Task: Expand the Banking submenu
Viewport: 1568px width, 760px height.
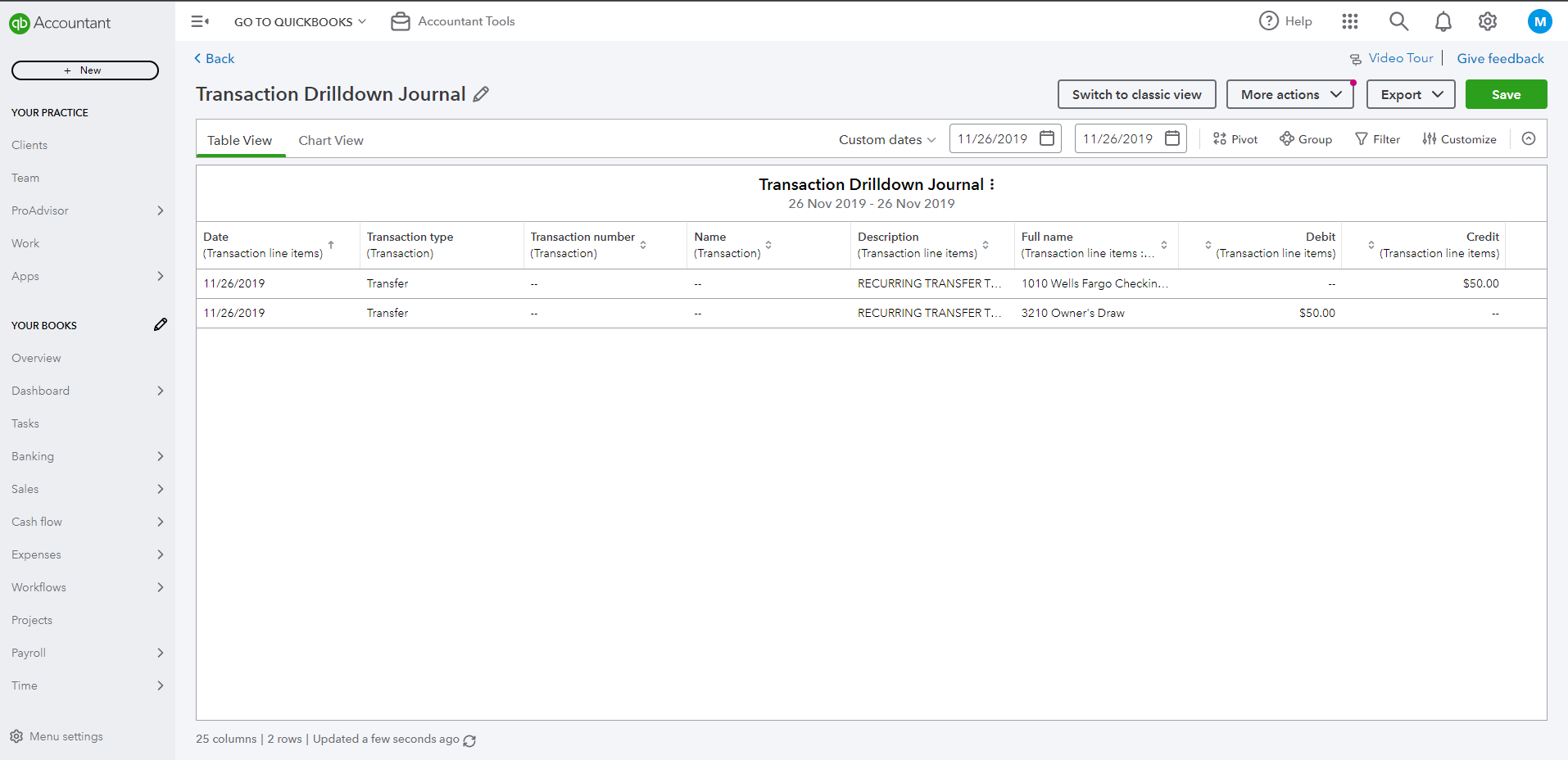Action: point(161,456)
